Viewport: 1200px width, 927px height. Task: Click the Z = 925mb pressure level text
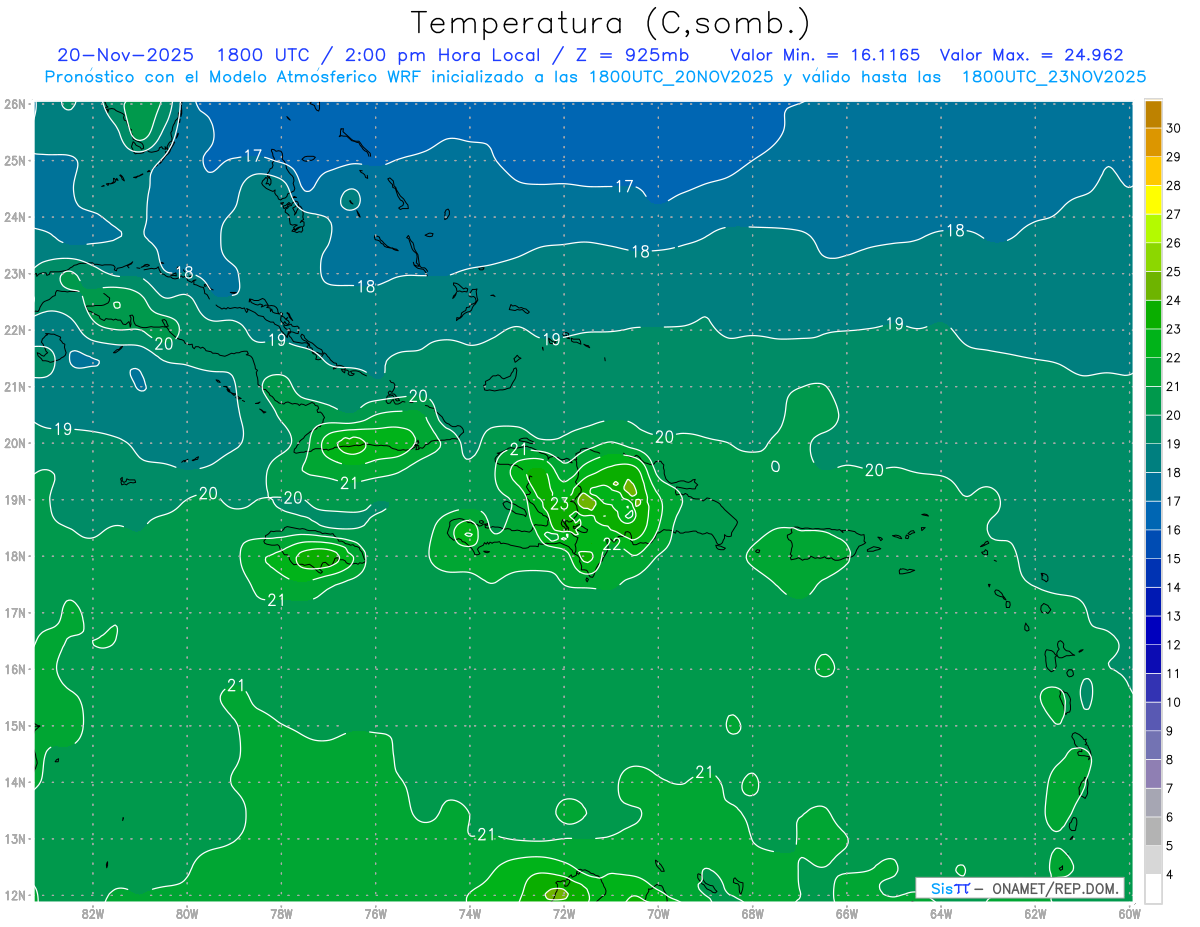pos(635,56)
